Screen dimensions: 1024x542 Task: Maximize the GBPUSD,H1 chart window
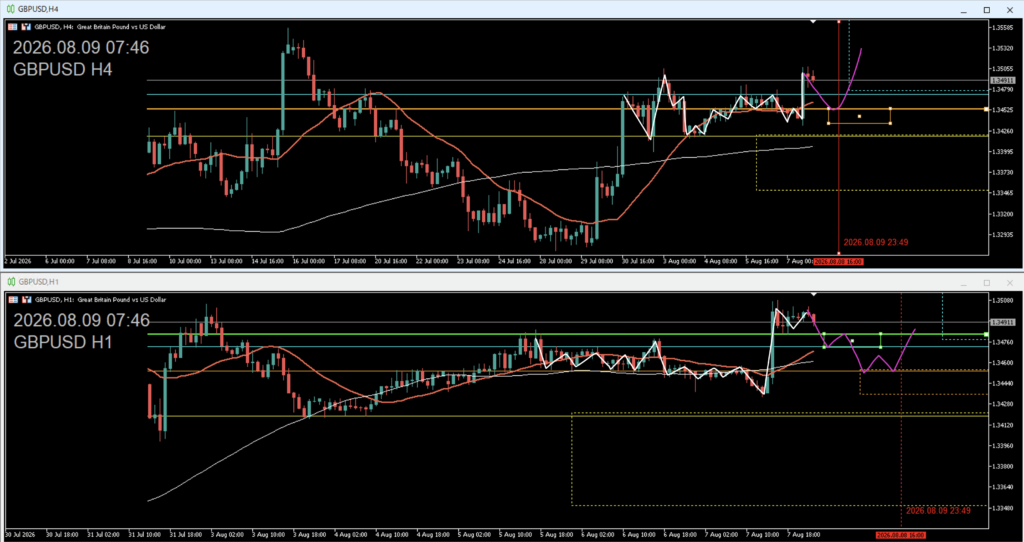(987, 283)
